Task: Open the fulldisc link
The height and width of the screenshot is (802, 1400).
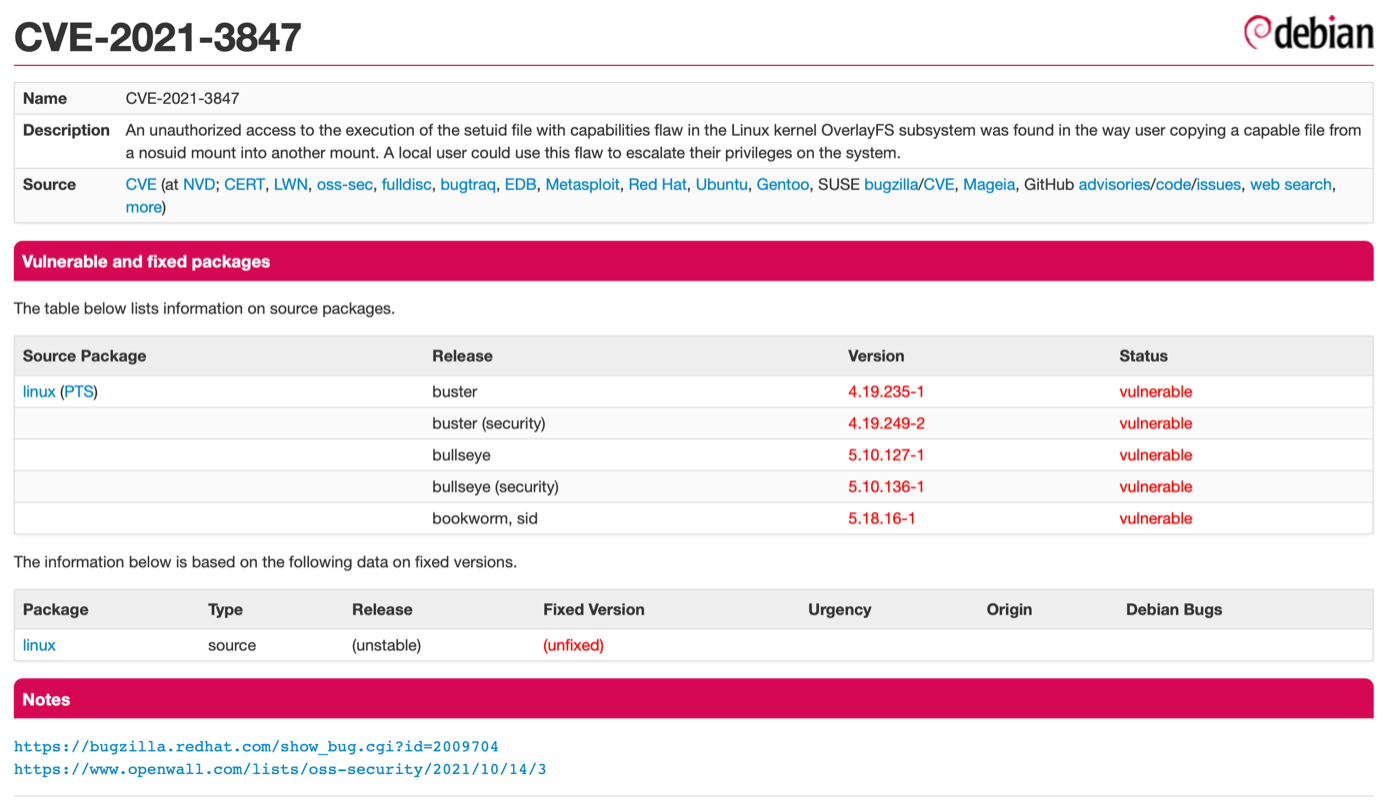Action: (406, 184)
